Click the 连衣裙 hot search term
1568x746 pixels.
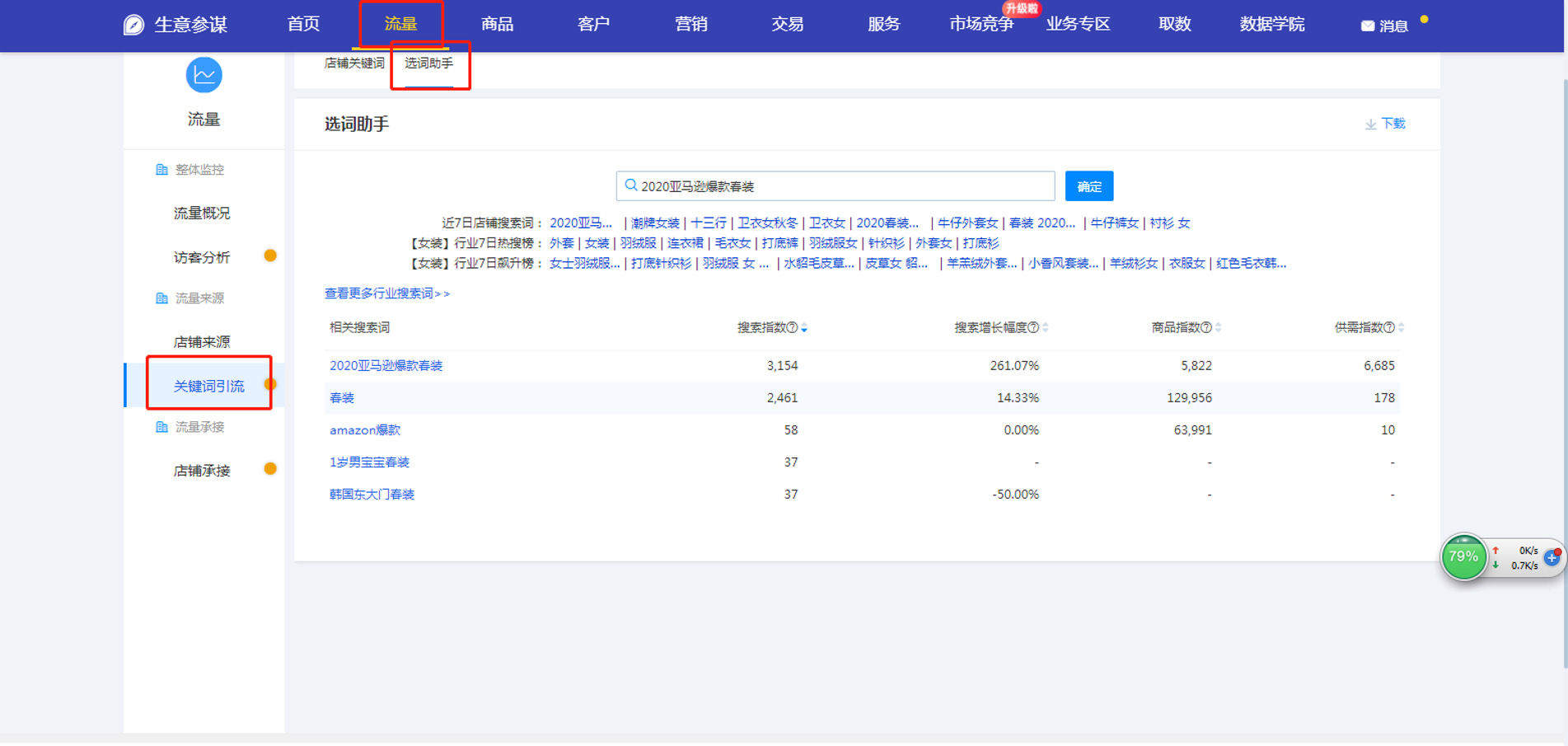(x=686, y=243)
